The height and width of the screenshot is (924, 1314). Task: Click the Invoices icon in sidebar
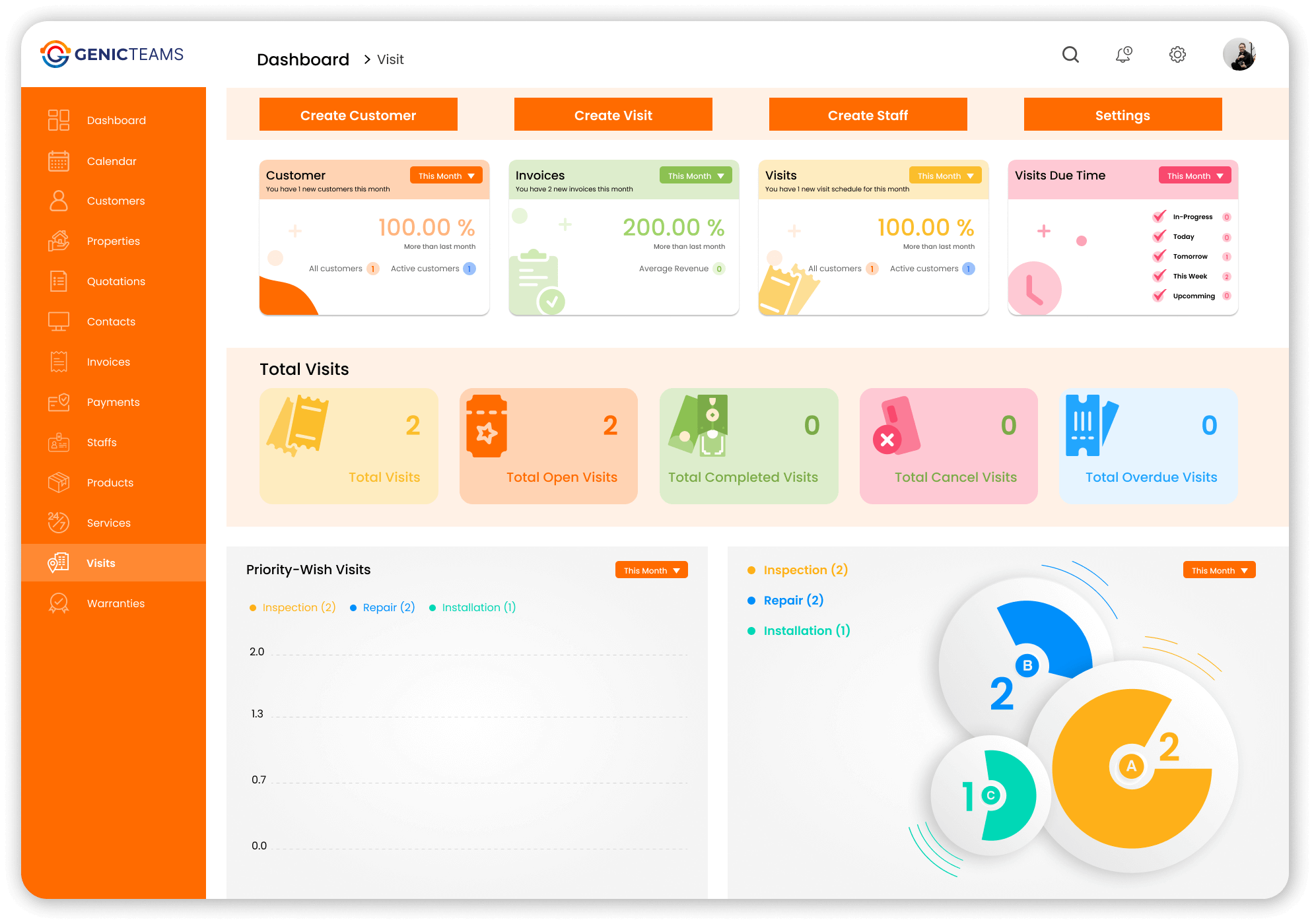(57, 361)
